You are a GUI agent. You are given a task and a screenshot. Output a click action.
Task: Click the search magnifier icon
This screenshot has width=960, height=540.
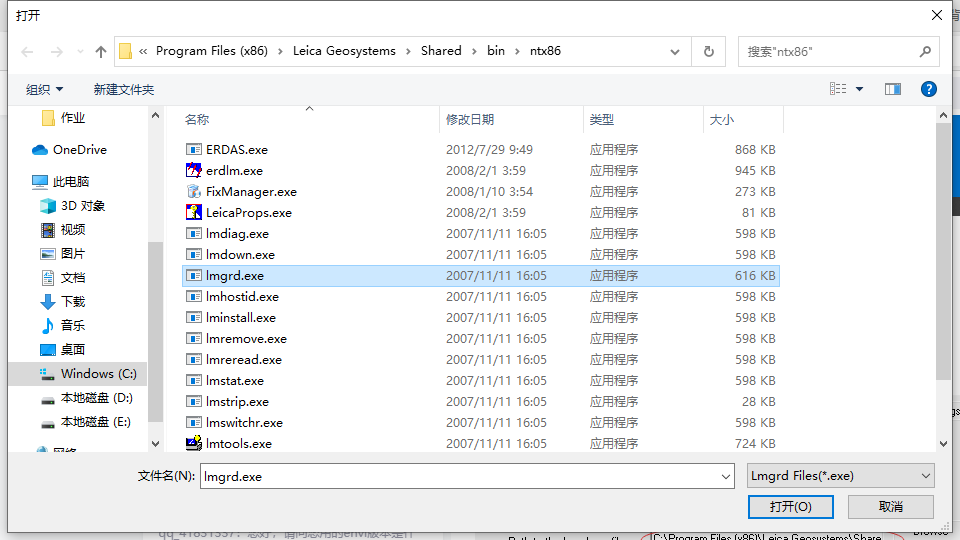pos(925,51)
